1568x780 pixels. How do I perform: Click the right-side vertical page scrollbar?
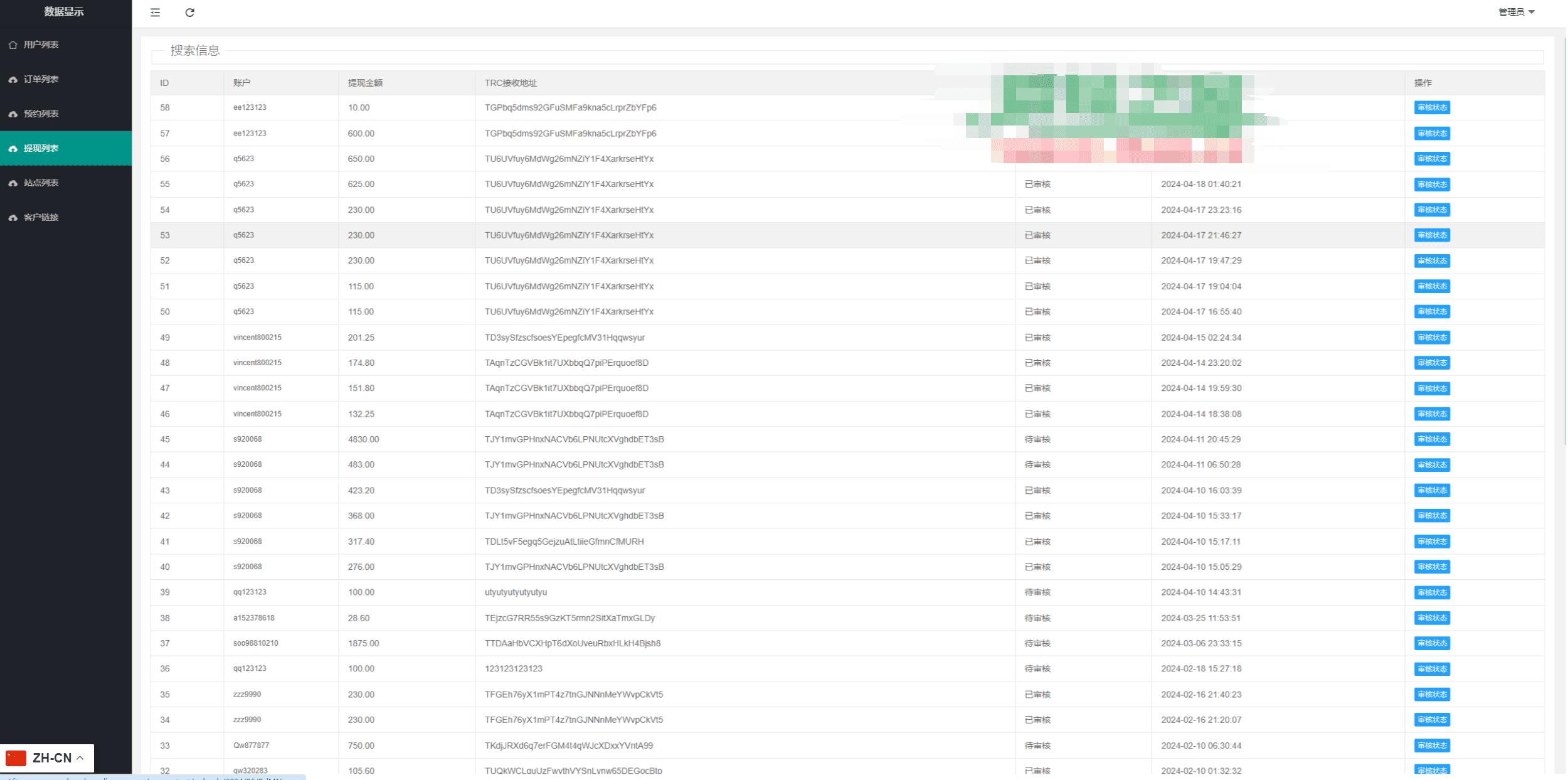click(x=1564, y=251)
